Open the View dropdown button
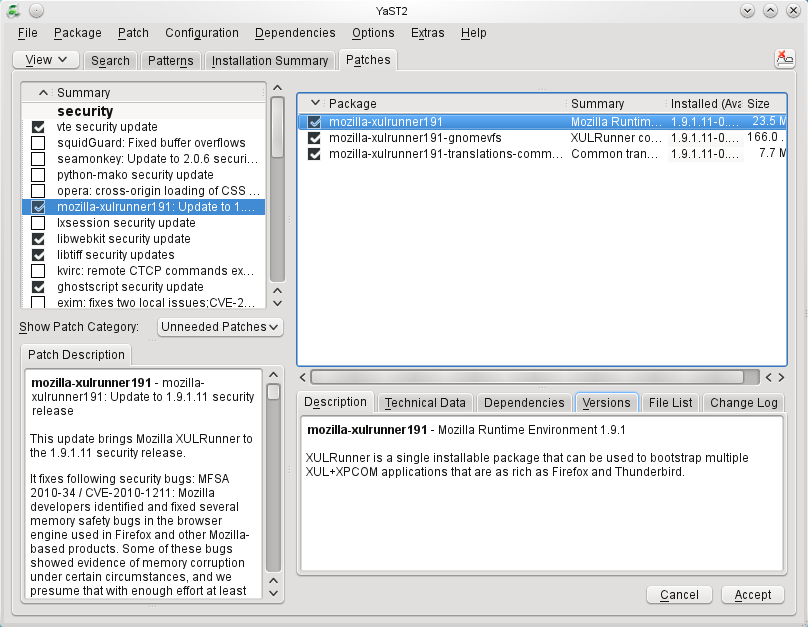Screen dimensions: 808x627 coord(45,60)
